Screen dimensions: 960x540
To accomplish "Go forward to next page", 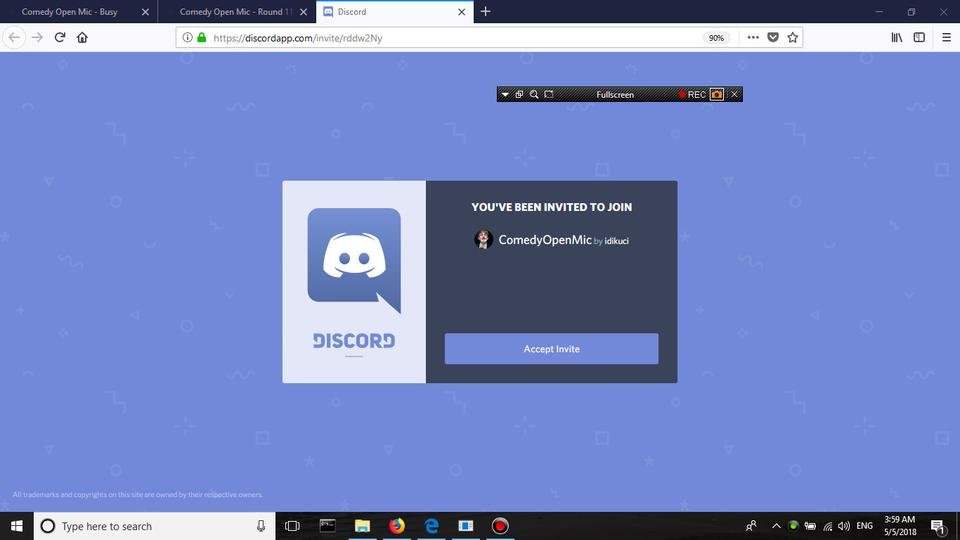I will pyautogui.click(x=37, y=37).
